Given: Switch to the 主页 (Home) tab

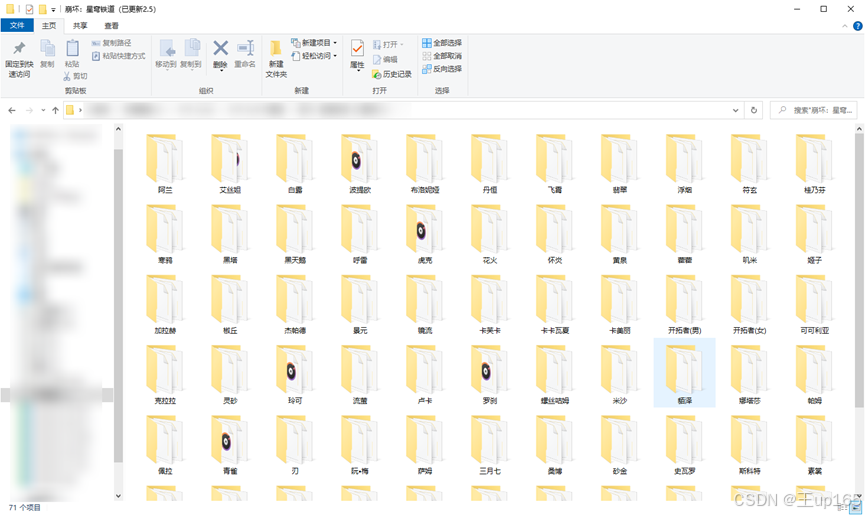Looking at the screenshot, I should tap(49, 25).
